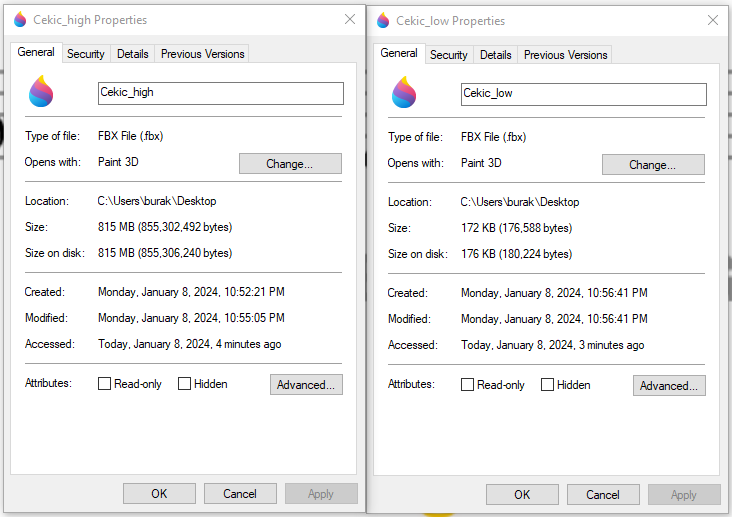
Task: Click the Cekic_high file name field
Action: point(221,93)
